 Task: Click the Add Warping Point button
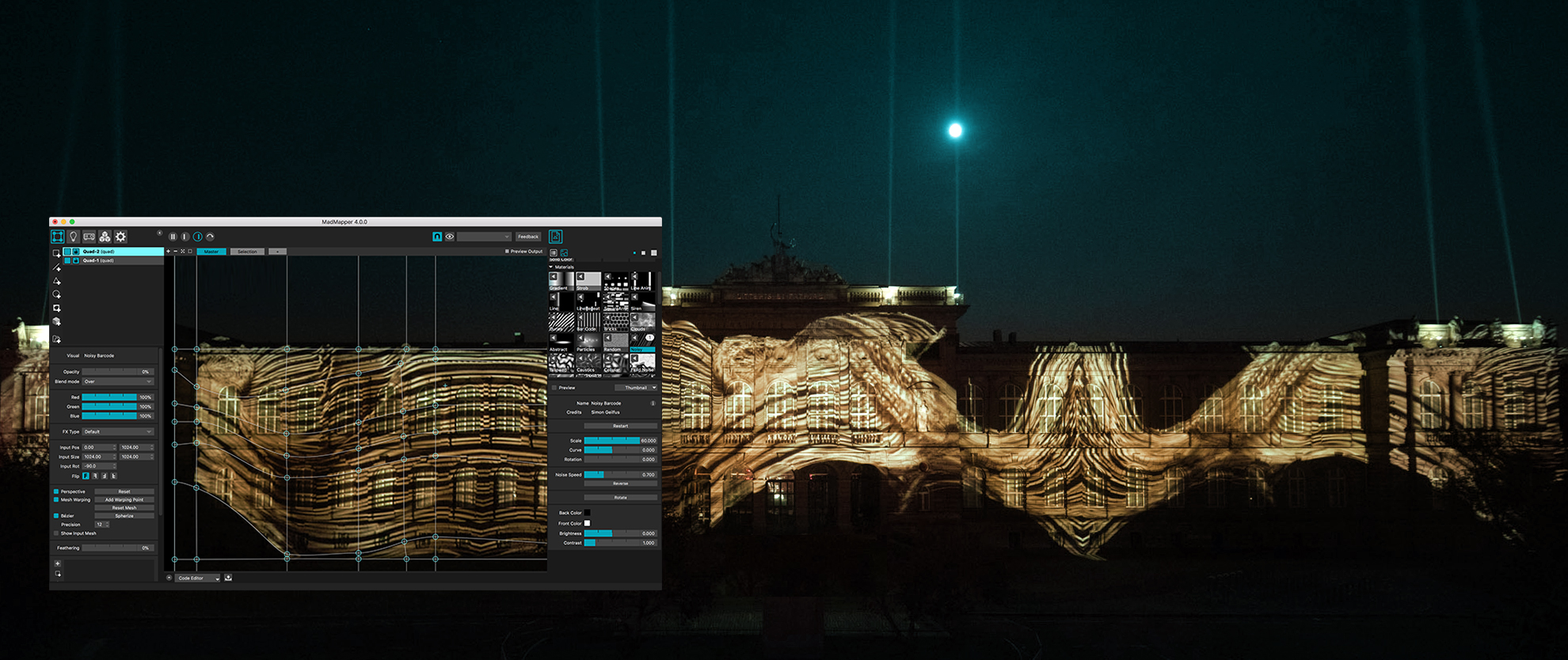124,500
